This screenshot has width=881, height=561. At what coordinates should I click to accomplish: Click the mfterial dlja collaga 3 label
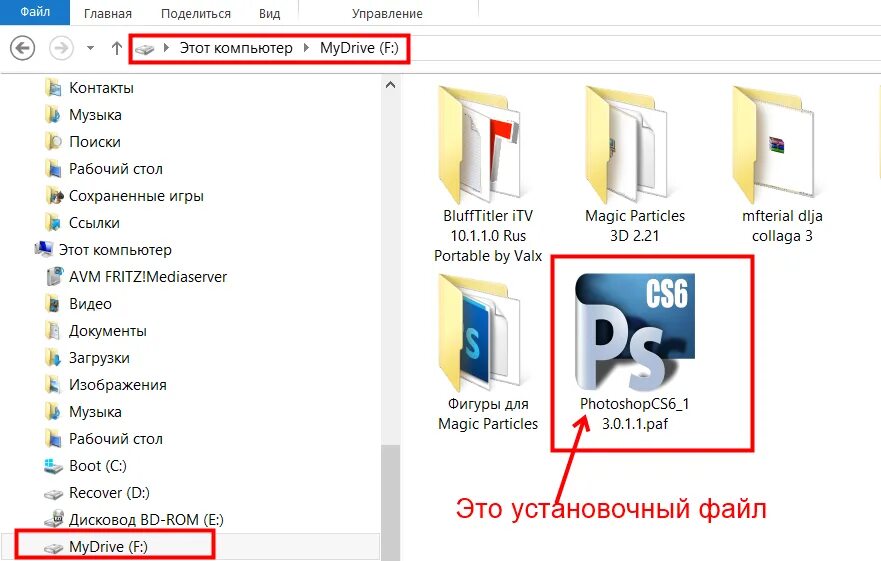782,226
